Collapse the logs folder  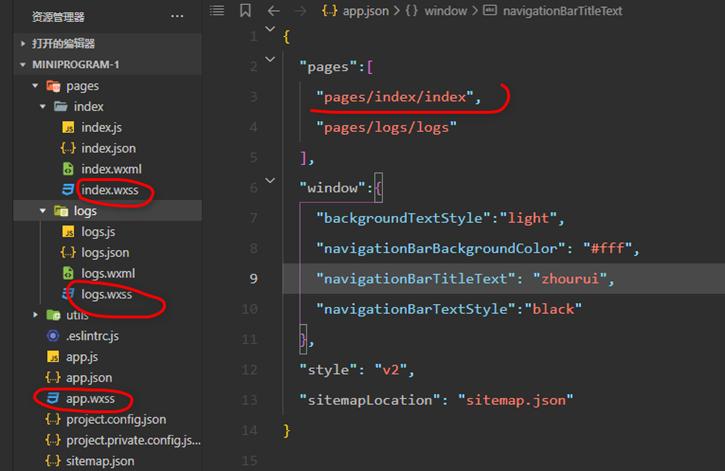pos(43,211)
